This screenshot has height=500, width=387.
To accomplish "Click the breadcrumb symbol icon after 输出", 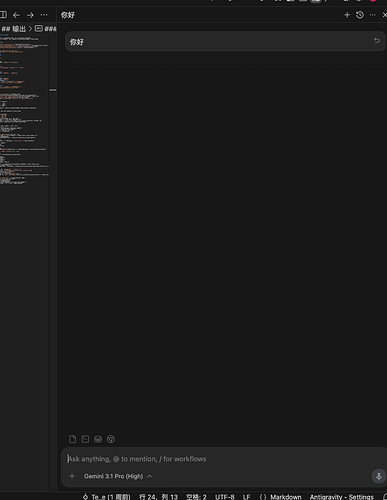I will (39, 29).
